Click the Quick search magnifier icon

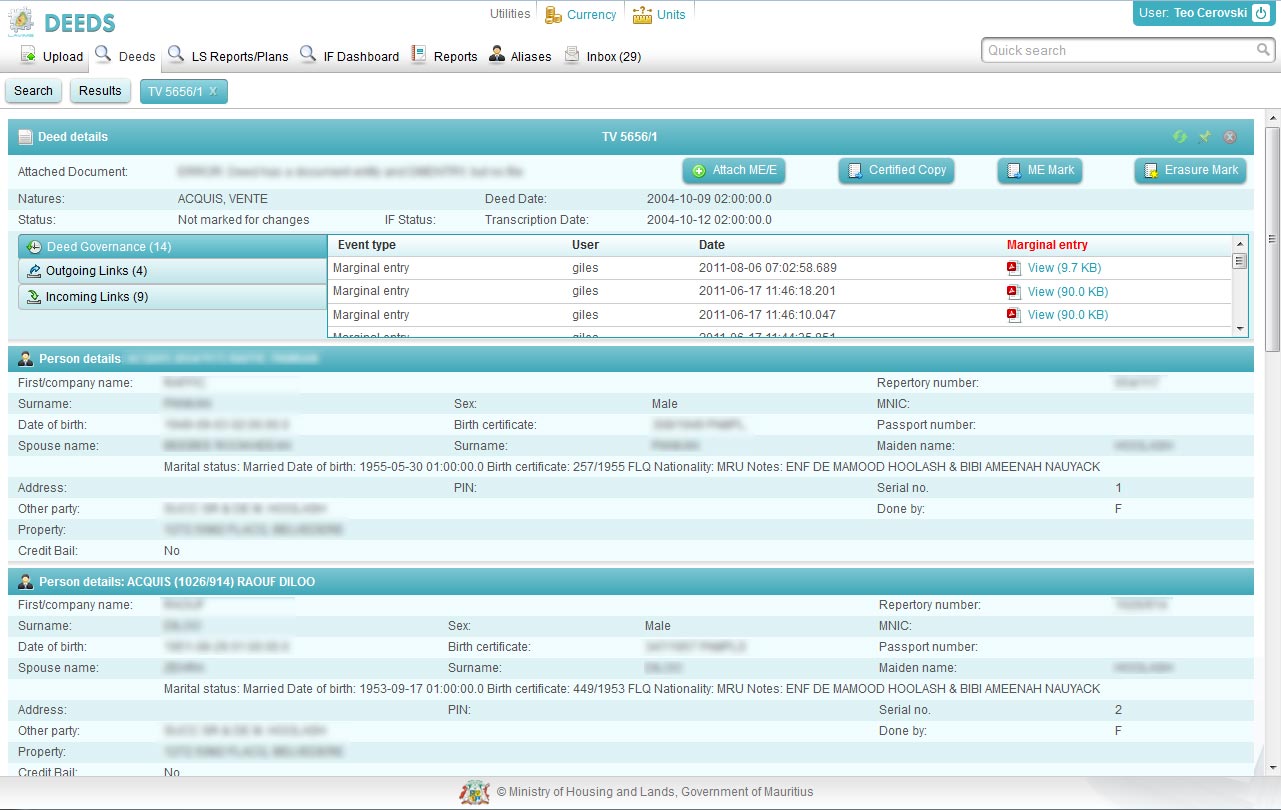click(x=1264, y=50)
